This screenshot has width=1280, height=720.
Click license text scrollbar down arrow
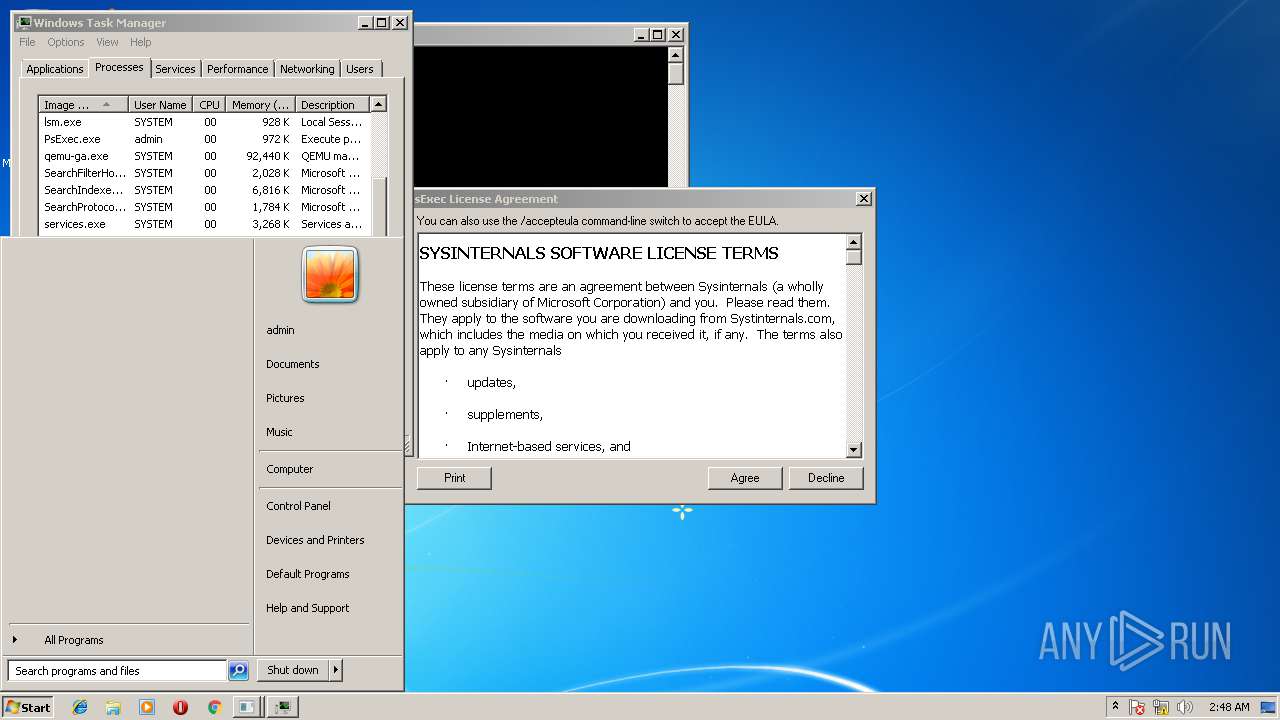854,450
